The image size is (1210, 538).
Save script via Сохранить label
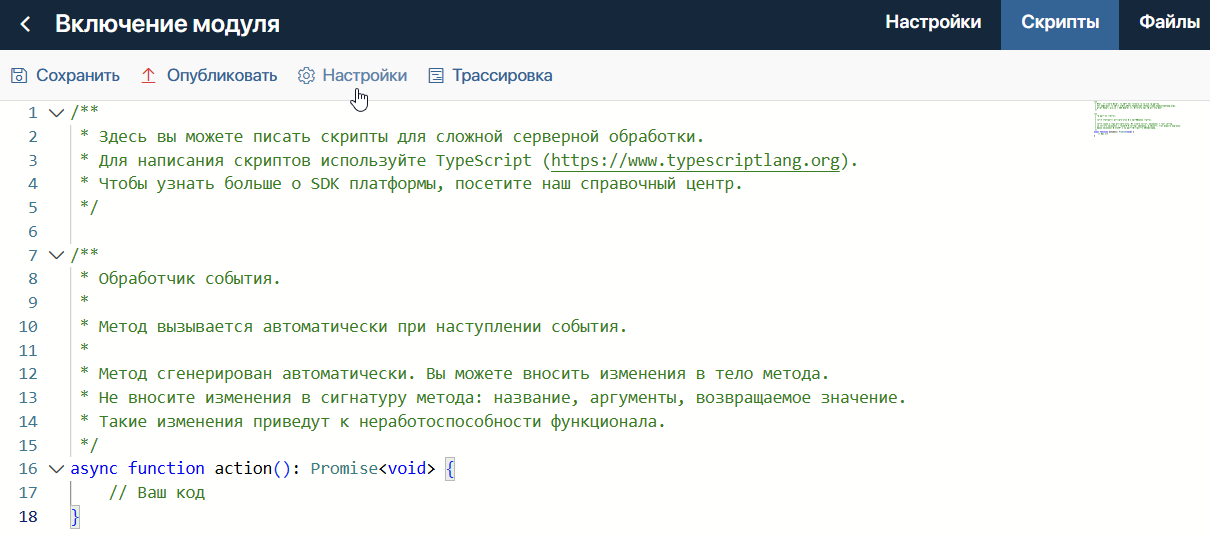coord(78,76)
